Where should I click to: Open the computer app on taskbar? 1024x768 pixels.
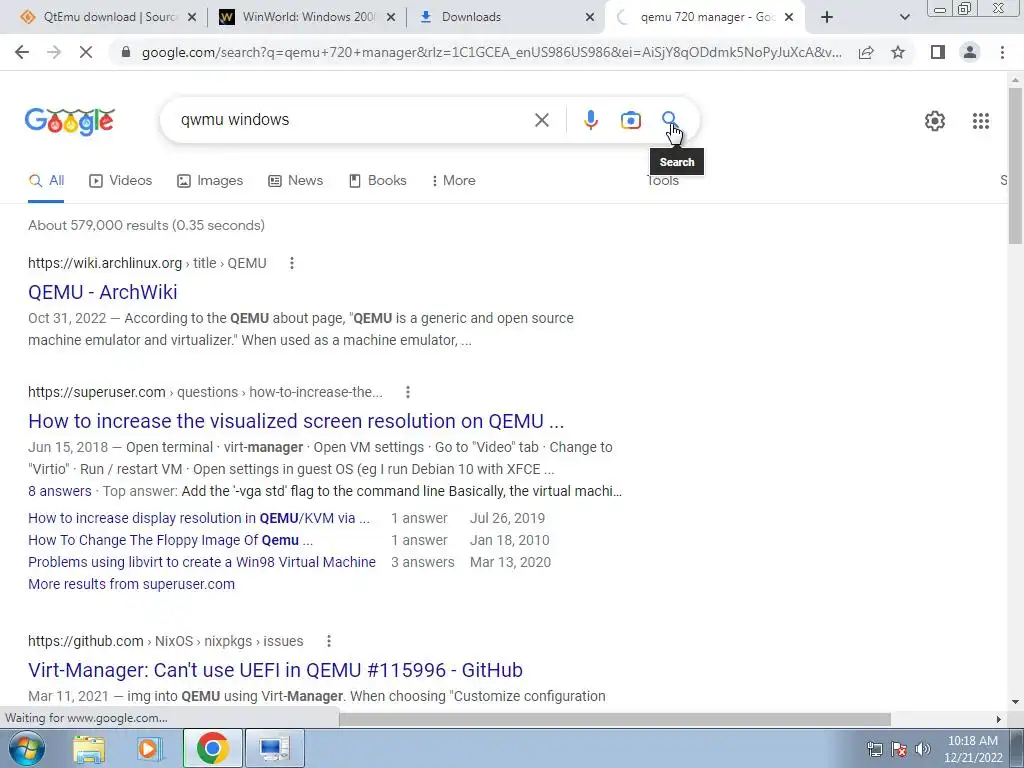coord(274,748)
